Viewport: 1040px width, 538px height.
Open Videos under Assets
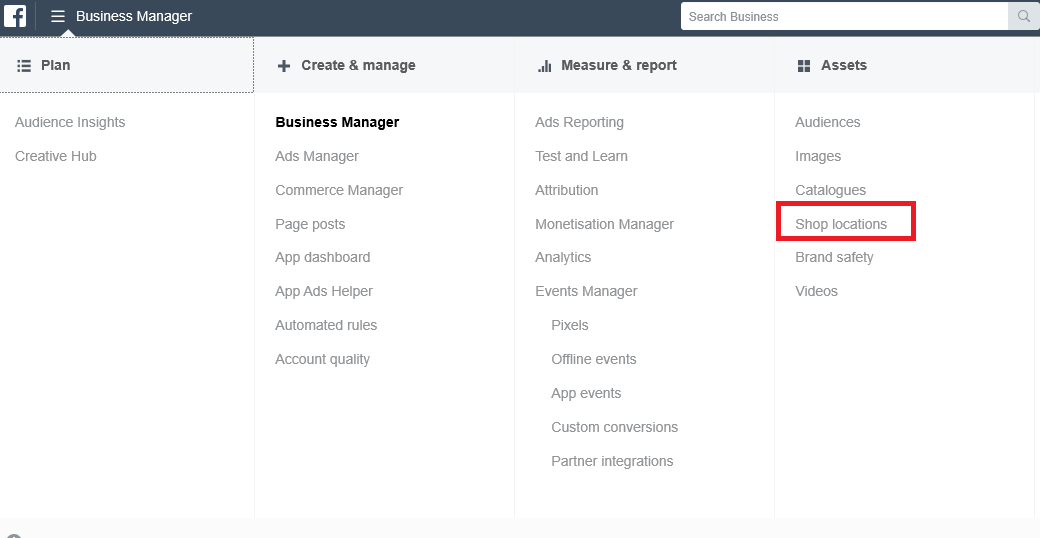click(x=816, y=291)
